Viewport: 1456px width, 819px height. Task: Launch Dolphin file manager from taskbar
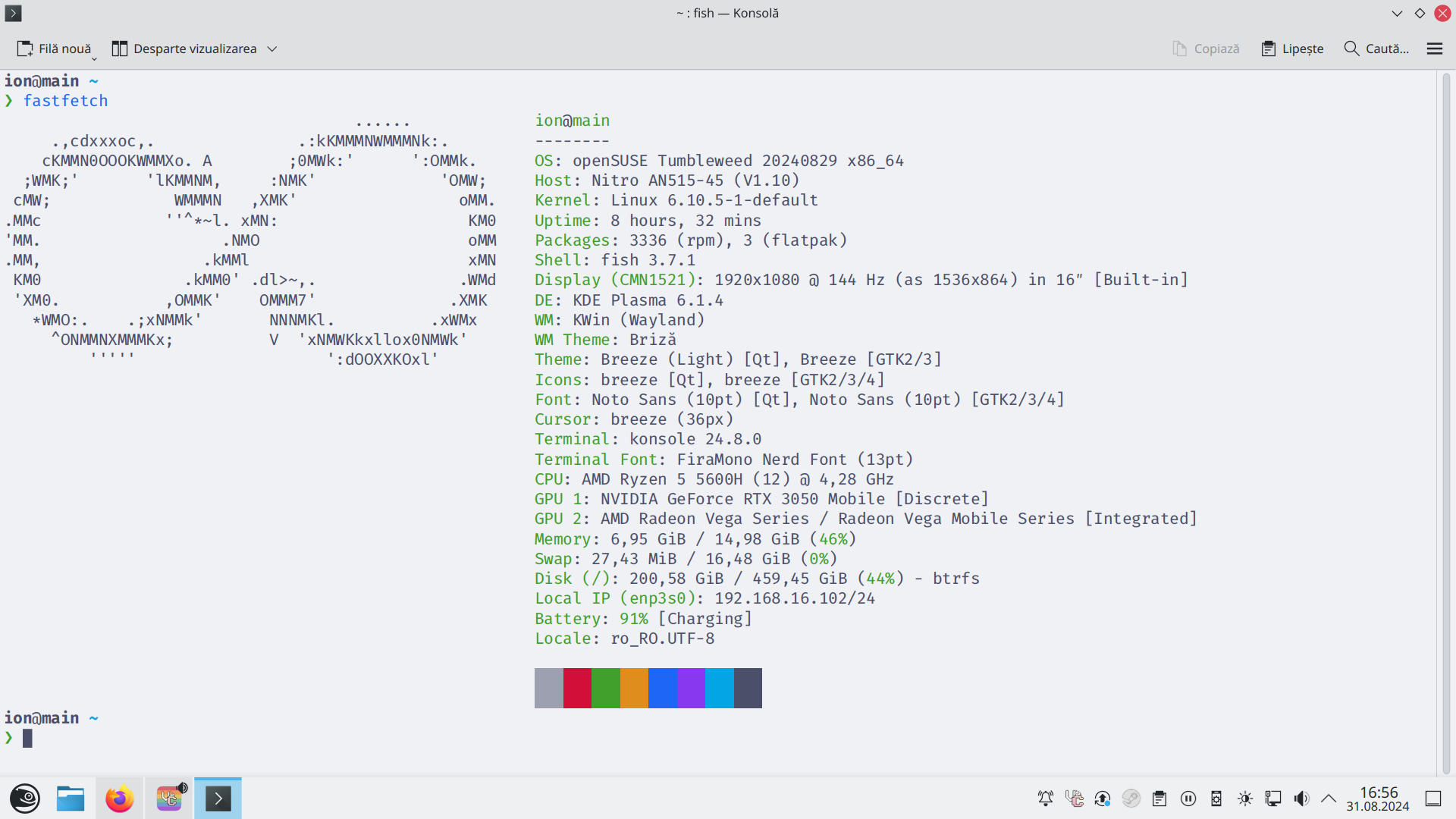pyautogui.click(x=71, y=799)
